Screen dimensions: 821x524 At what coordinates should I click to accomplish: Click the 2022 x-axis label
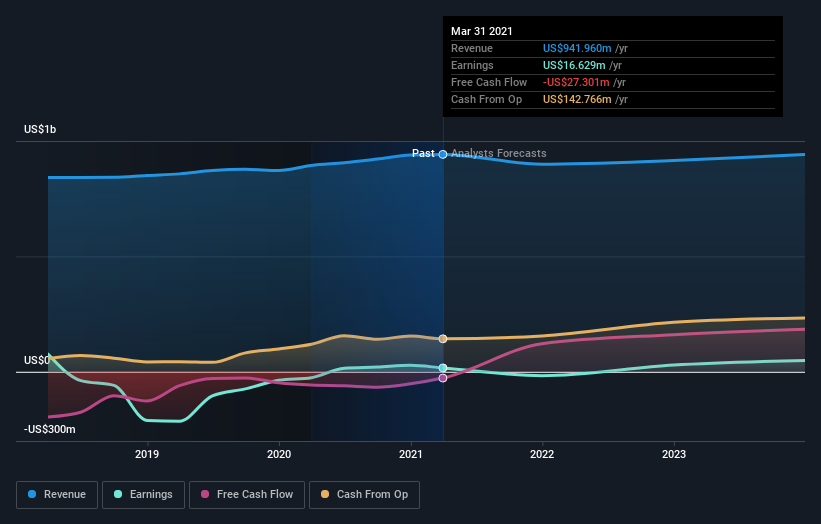pyautogui.click(x=542, y=454)
